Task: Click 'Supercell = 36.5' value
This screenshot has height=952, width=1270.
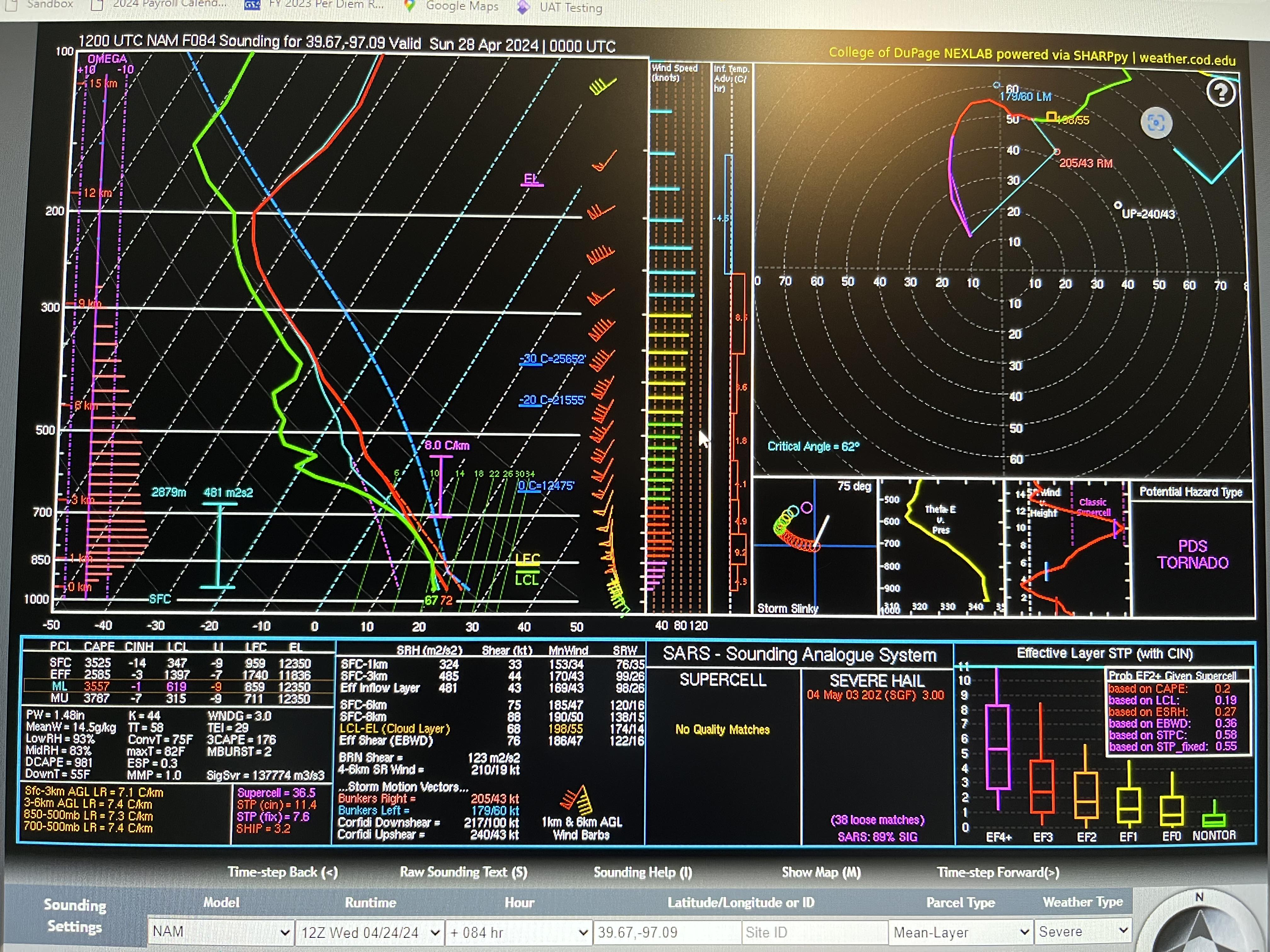Action: 277,792
